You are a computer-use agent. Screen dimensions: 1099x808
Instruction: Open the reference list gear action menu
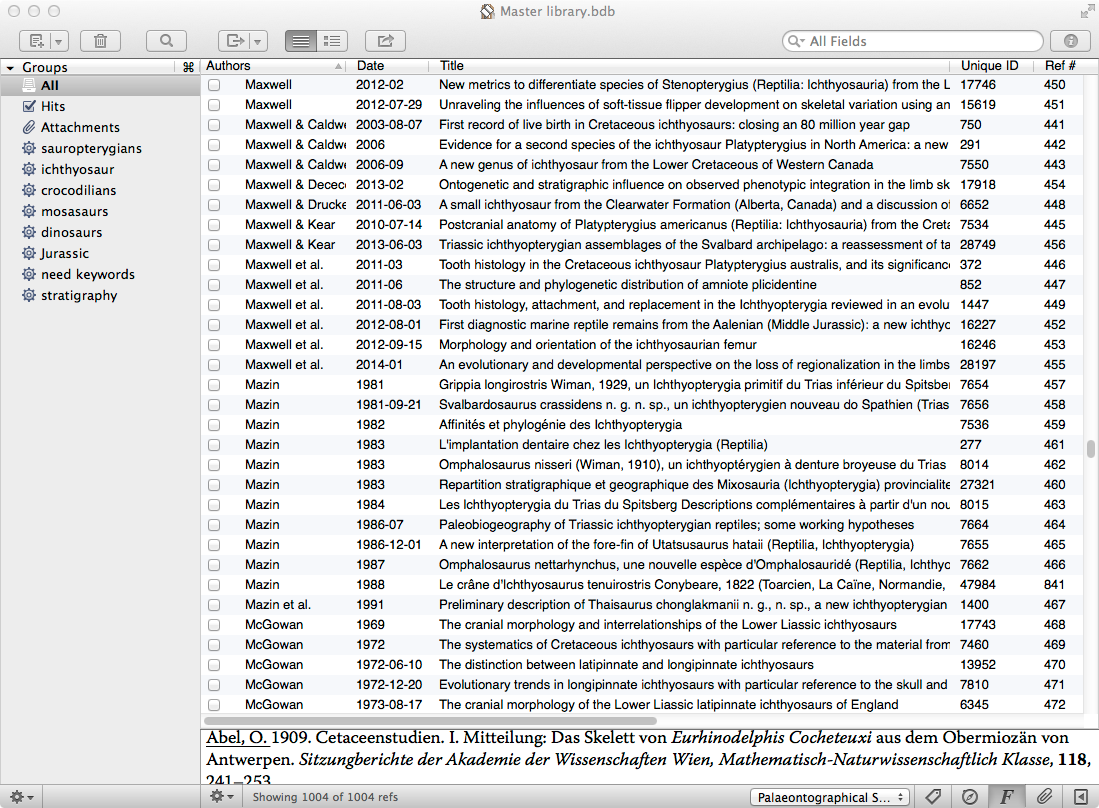[221, 796]
